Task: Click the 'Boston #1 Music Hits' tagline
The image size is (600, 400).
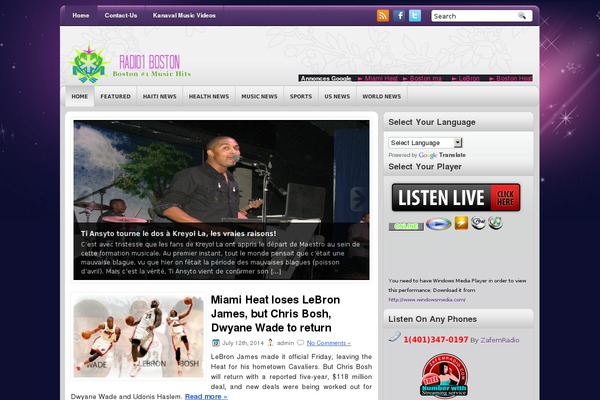Action: tap(152, 74)
